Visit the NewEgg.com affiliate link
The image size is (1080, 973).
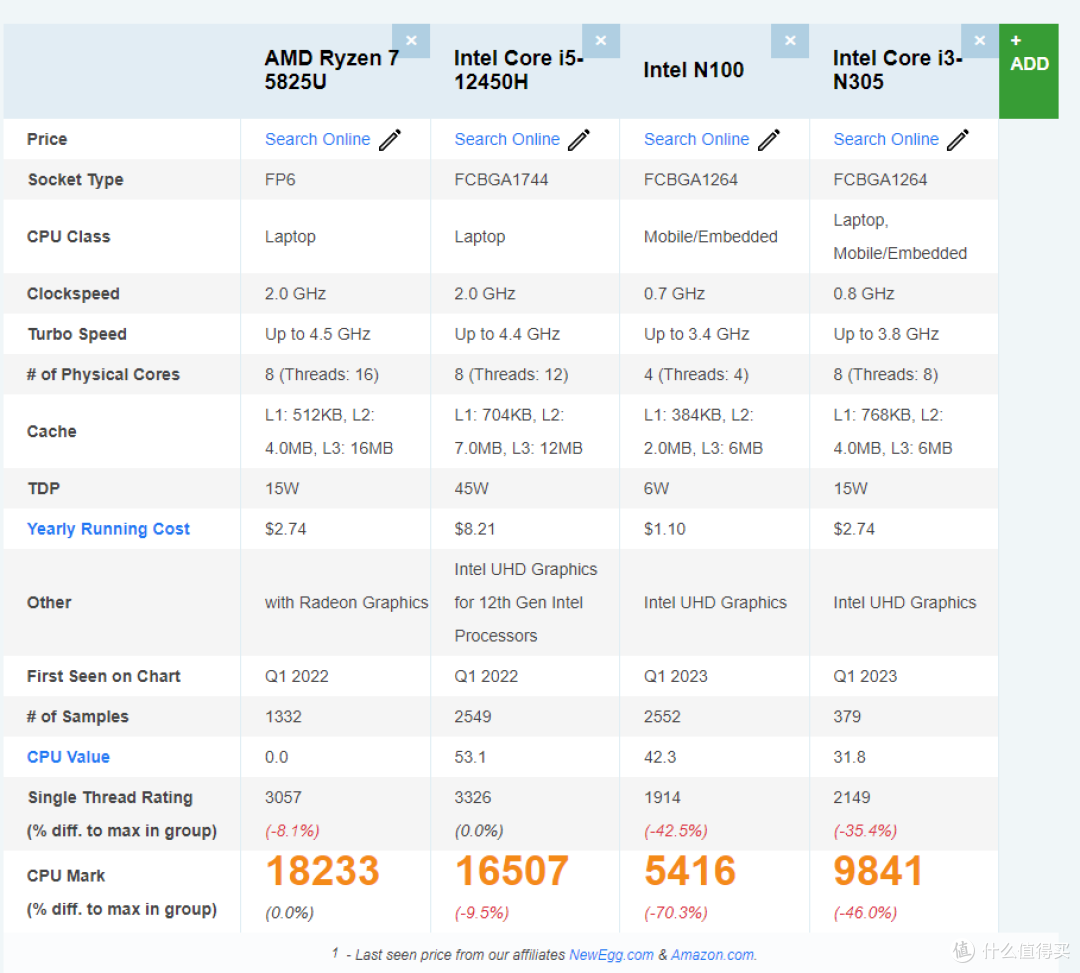(x=611, y=955)
